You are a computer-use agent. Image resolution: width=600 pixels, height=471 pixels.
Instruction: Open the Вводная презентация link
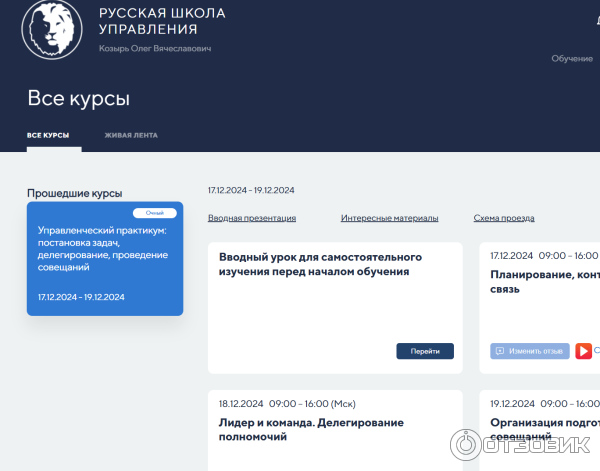[x=252, y=218]
